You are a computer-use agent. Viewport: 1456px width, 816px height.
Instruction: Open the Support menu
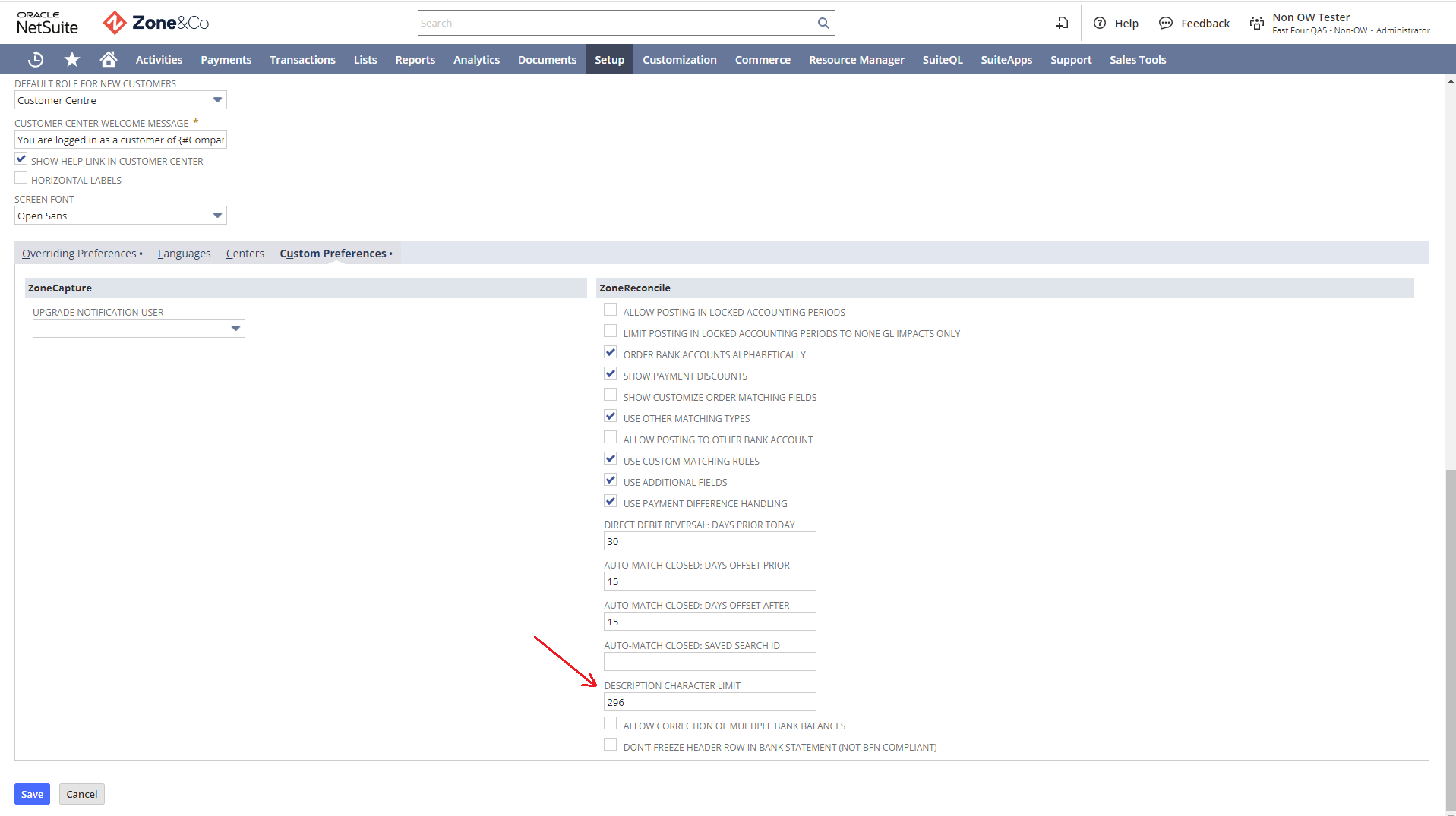pos(1071,60)
